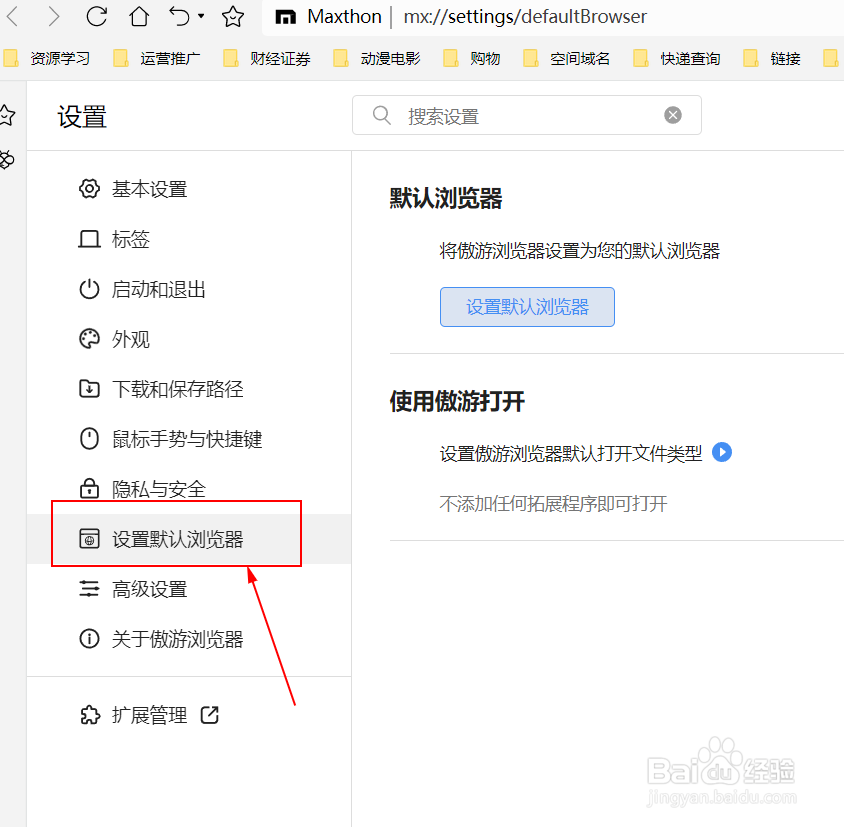Open 扩展管理 extensions link

(x=149, y=716)
